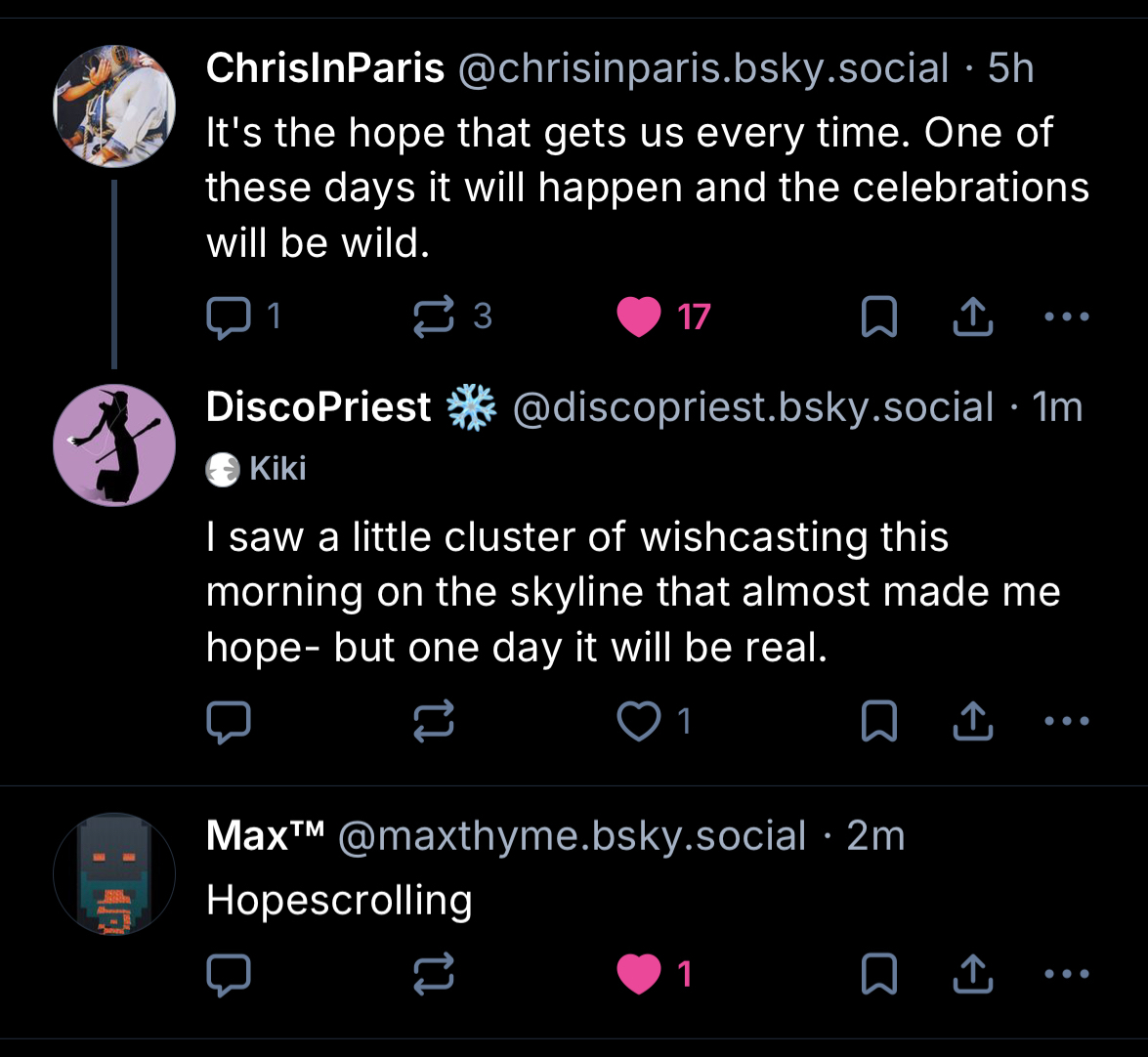Image resolution: width=1148 pixels, height=1057 pixels.
Task: Bookmark DiscoPriest's post
Action: [x=878, y=722]
